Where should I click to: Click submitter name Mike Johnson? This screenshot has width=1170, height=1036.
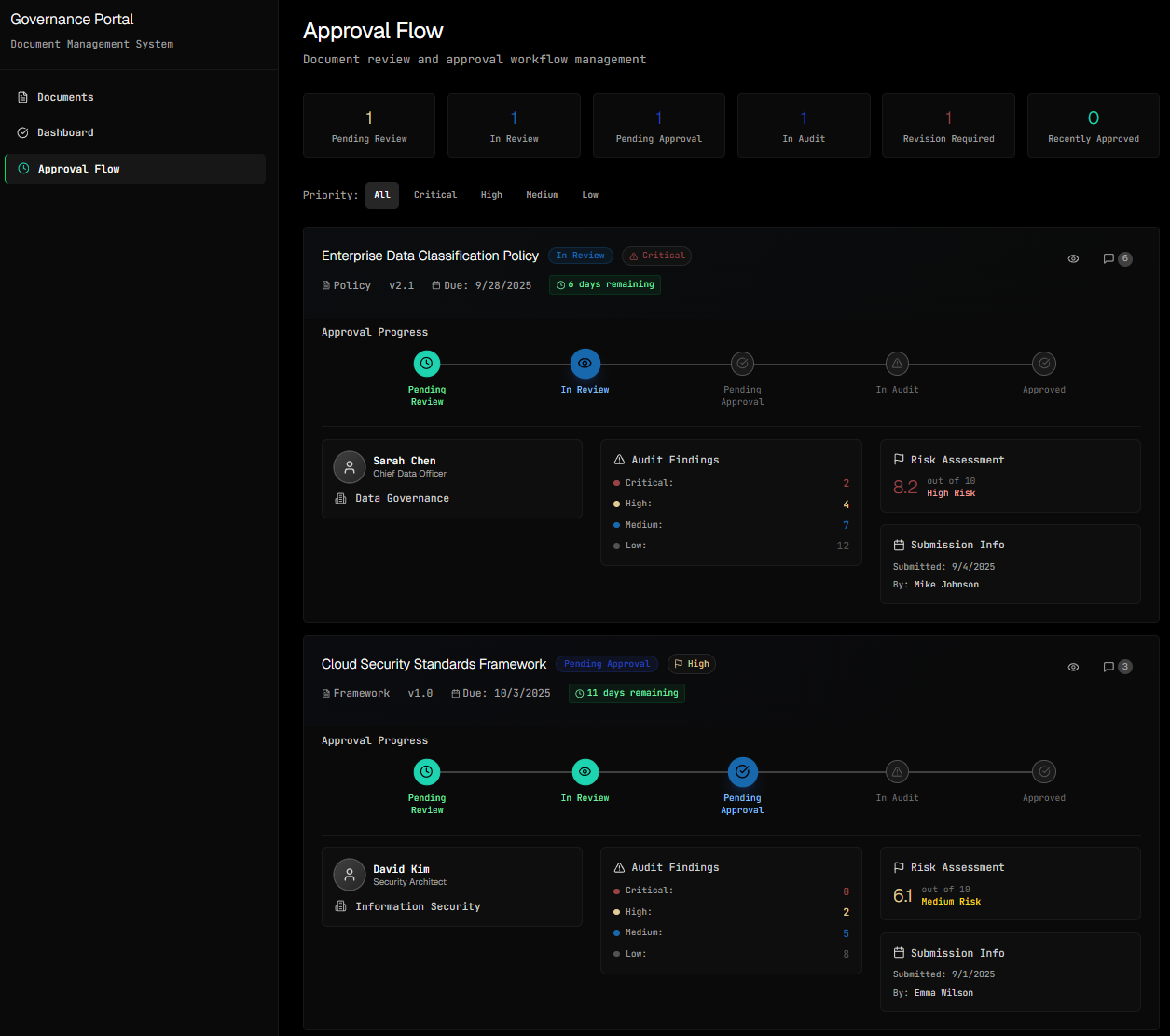[x=946, y=585]
